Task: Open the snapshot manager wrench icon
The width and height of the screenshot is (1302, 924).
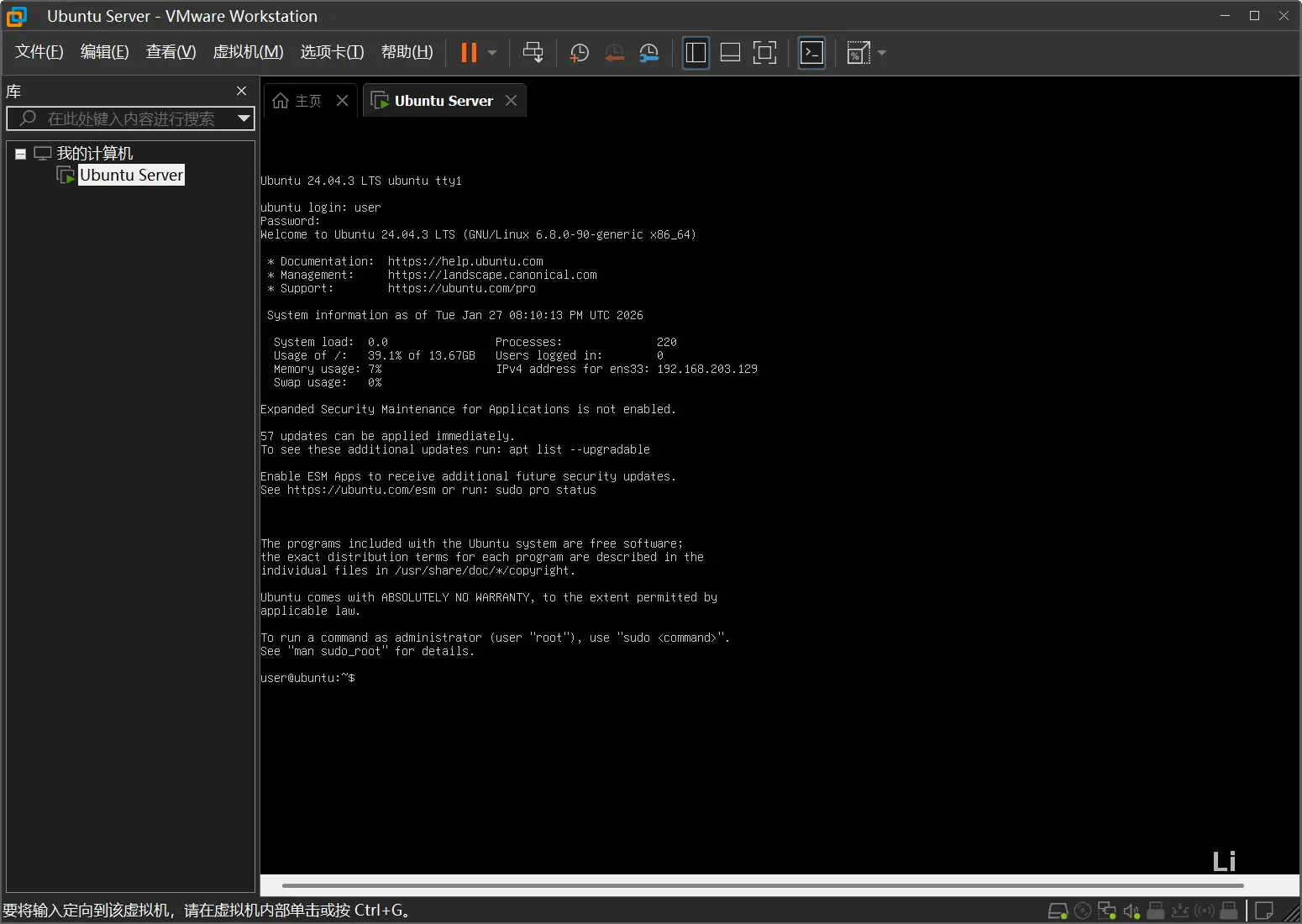Action: pyautogui.click(x=649, y=53)
